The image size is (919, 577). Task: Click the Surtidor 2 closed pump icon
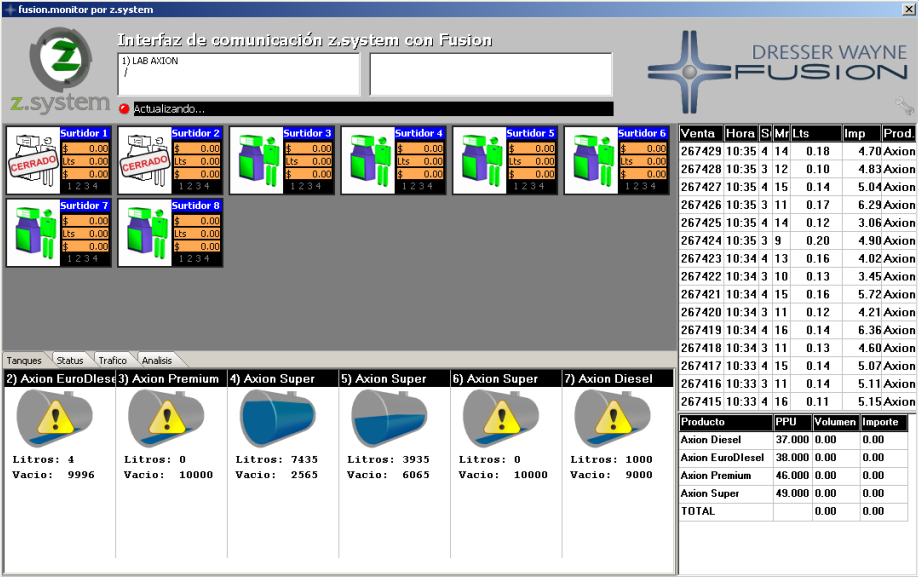(145, 160)
